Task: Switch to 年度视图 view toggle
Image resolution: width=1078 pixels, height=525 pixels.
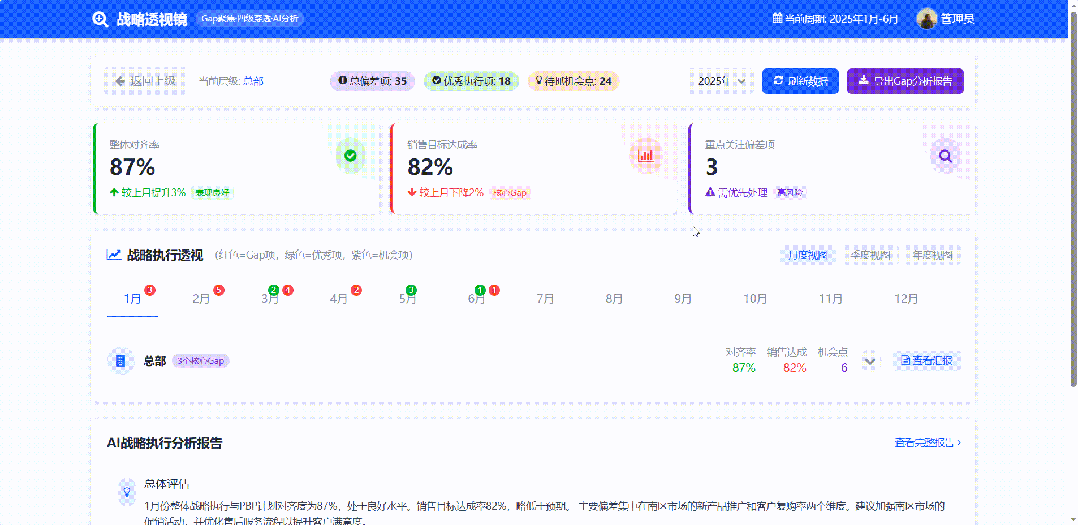Action: coord(930,255)
